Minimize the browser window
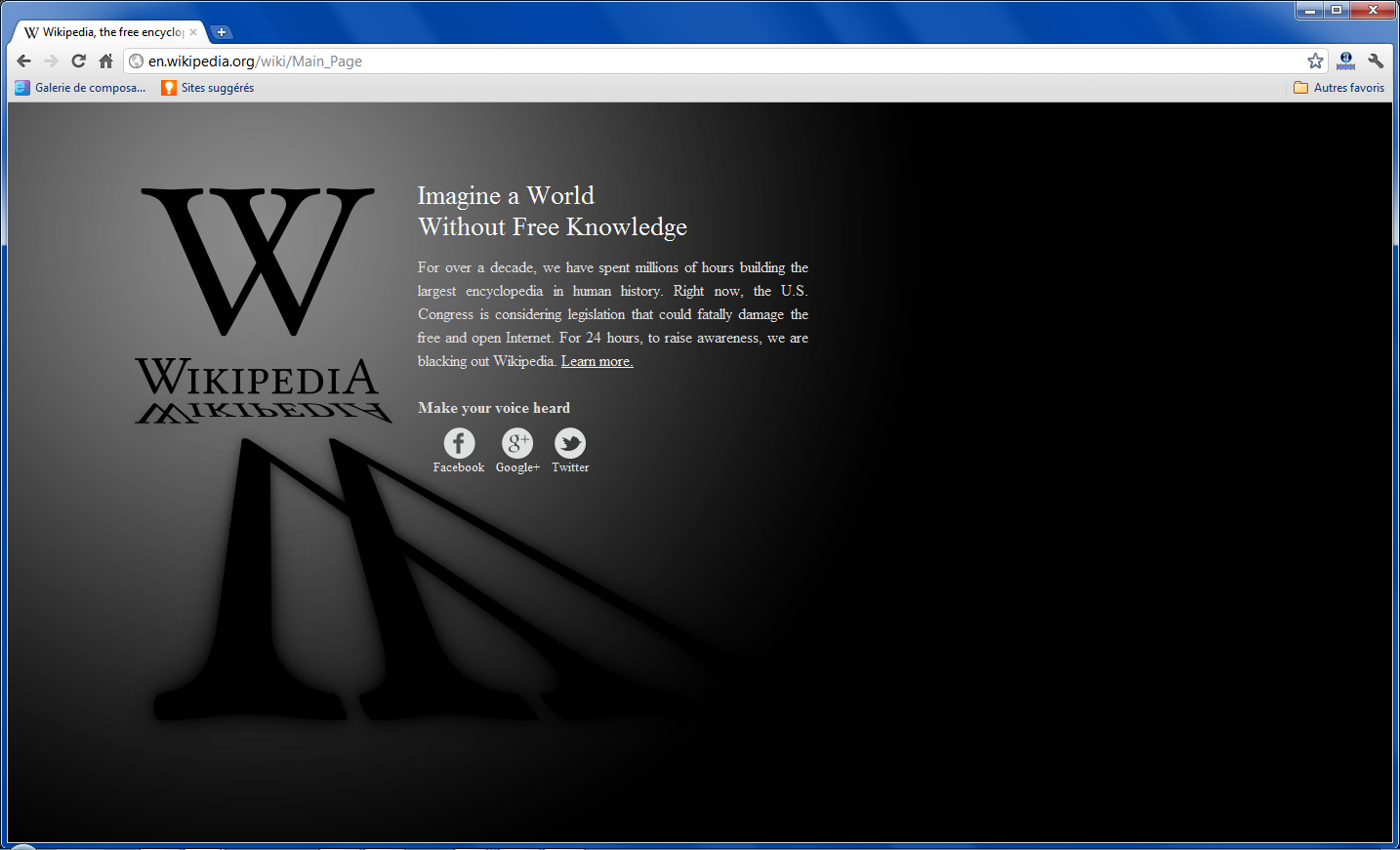 (1311, 11)
